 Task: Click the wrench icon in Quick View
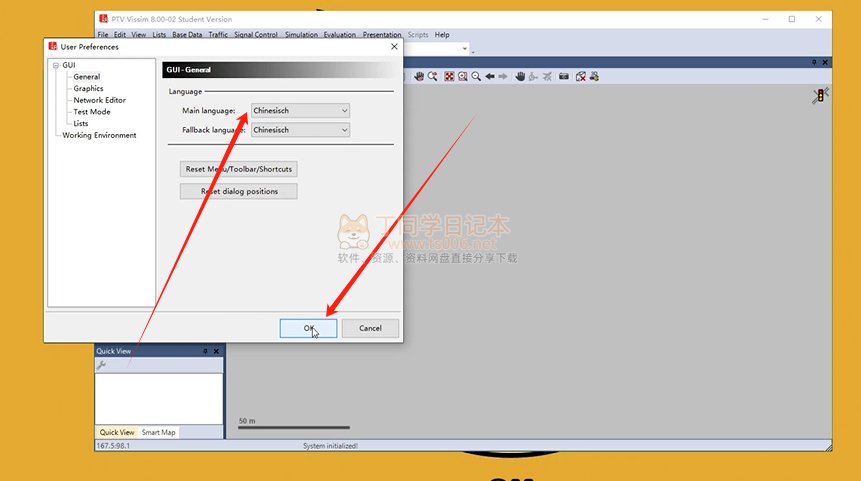(x=102, y=365)
